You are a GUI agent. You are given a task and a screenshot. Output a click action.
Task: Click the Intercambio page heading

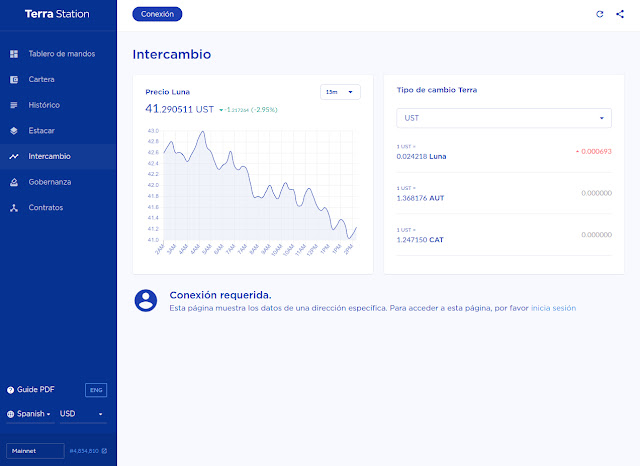pyautogui.click(x=172, y=54)
